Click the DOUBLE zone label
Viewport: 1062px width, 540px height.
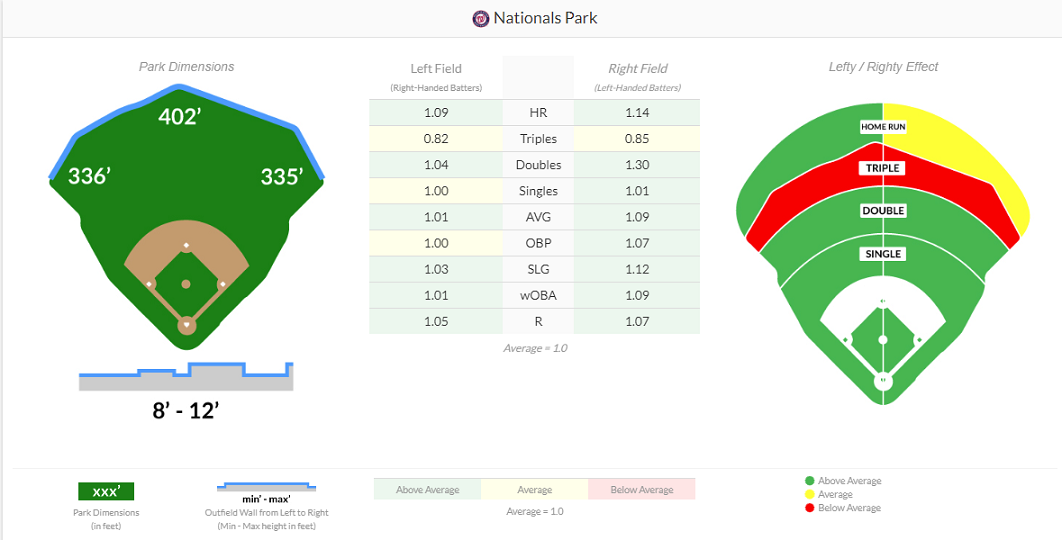pos(882,211)
